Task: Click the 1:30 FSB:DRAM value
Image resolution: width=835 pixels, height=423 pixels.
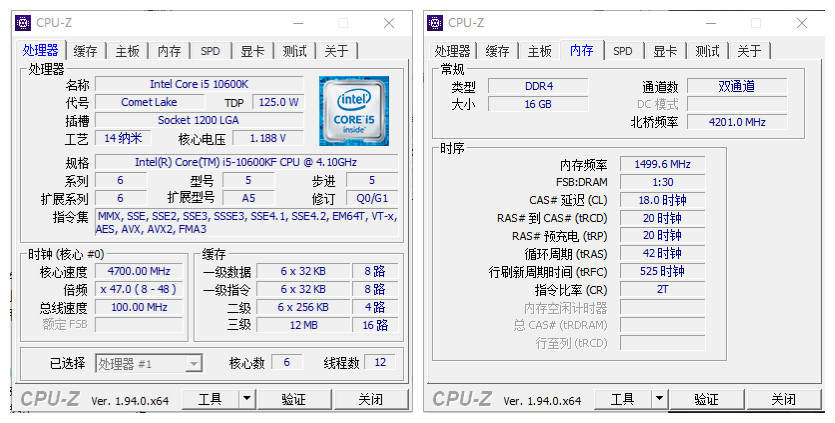Action: coord(662,182)
